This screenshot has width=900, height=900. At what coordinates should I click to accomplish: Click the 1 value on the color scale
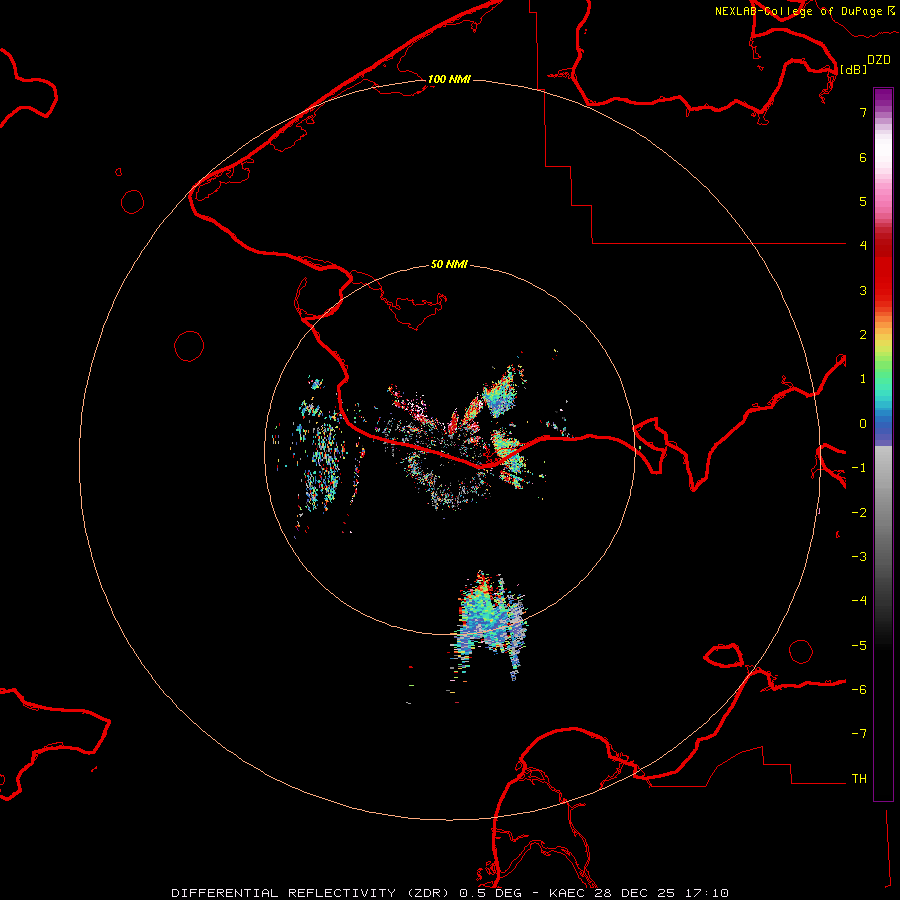coord(863,379)
